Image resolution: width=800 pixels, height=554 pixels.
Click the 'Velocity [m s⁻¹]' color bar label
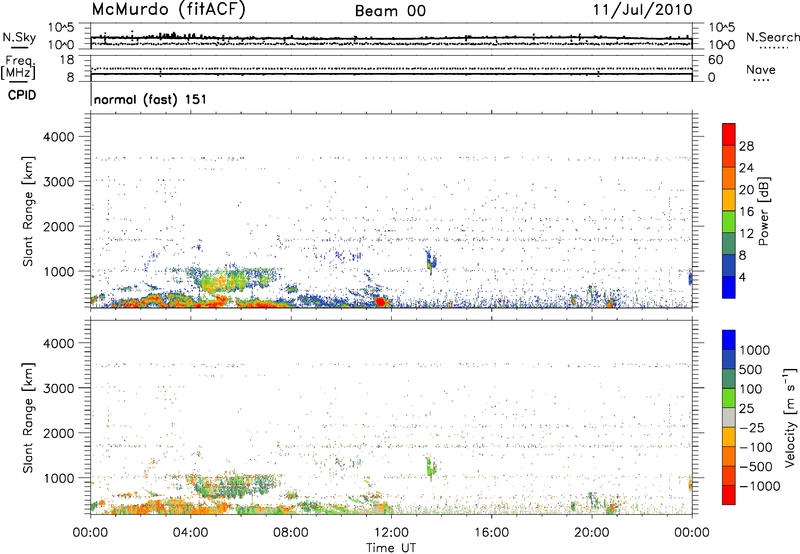pyautogui.click(x=790, y=417)
